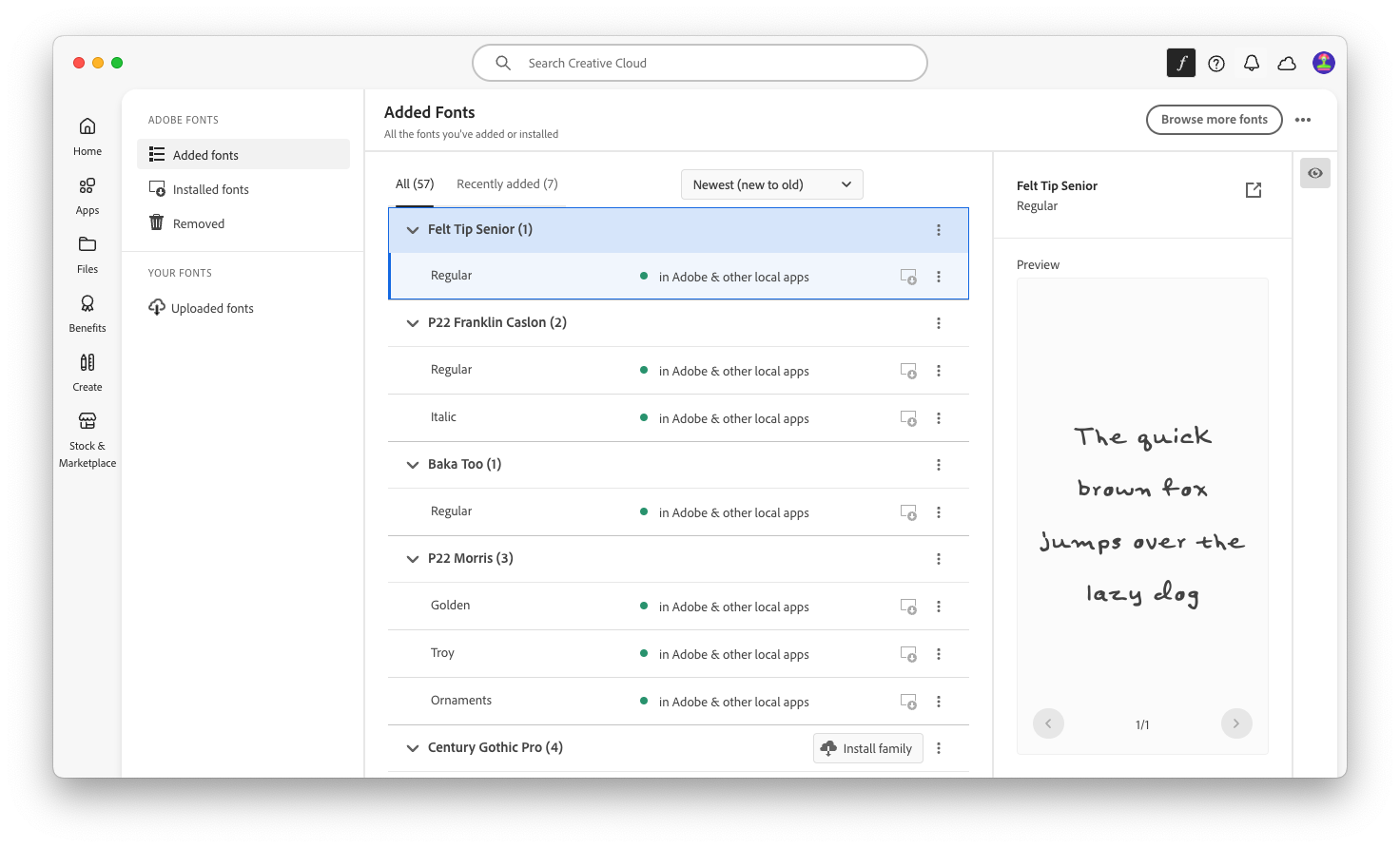
Task: Click the Browse more fonts button
Action: tap(1214, 120)
